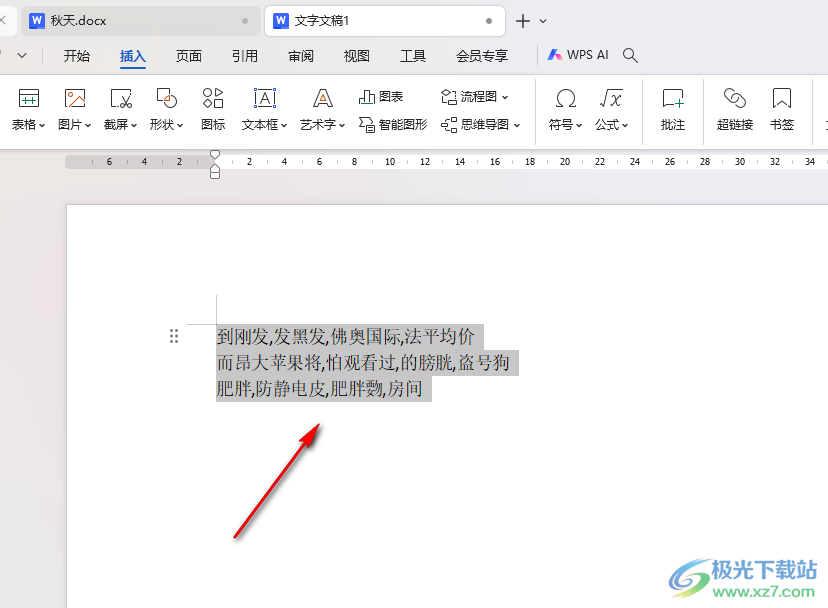Expand the 图片 dropdown arrow
Viewport: 828px width, 608px height.
[x=88, y=125]
